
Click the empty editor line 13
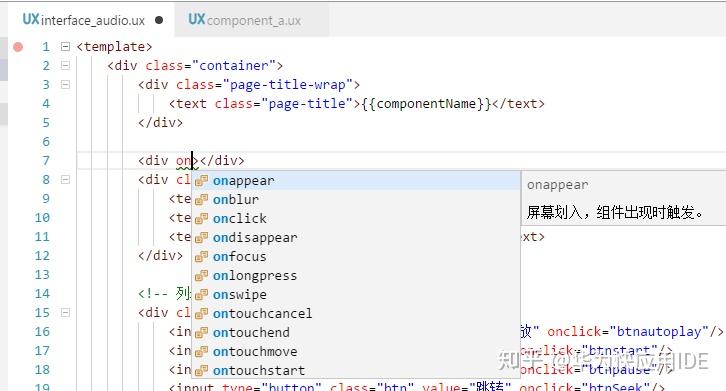[x=134, y=274]
